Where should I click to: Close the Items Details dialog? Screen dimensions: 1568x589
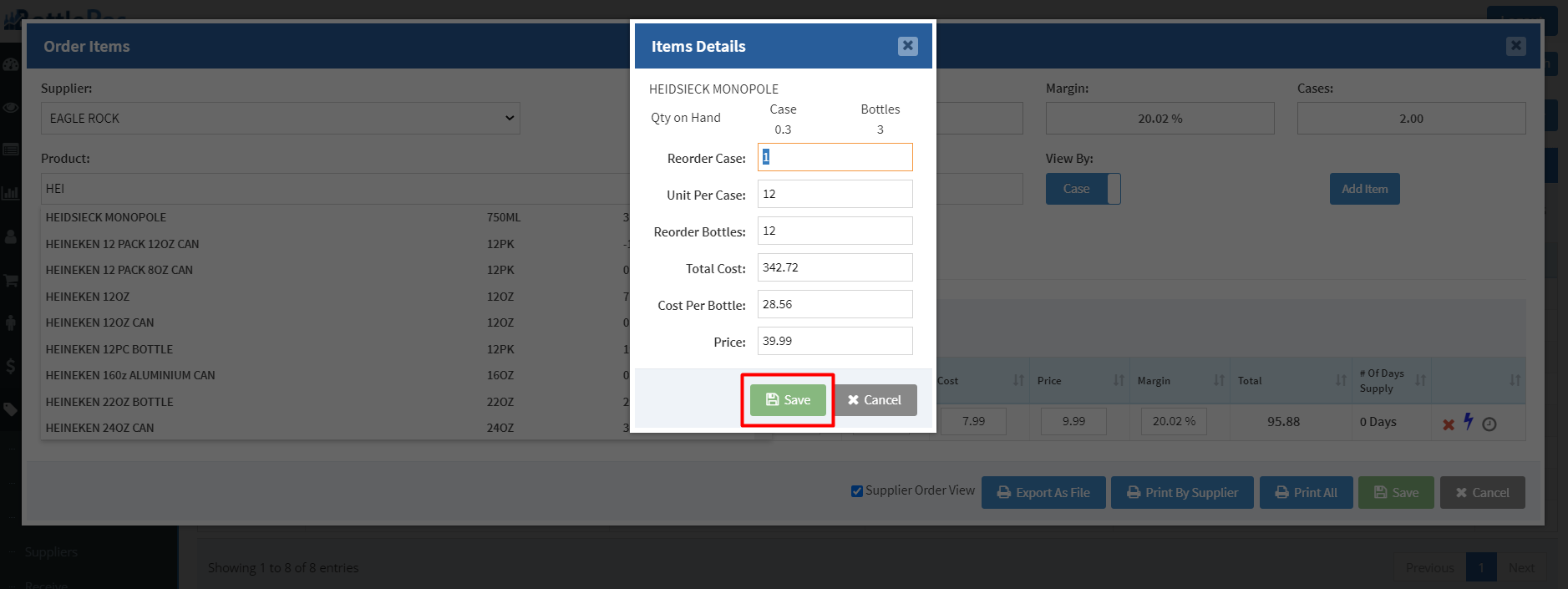[907, 46]
